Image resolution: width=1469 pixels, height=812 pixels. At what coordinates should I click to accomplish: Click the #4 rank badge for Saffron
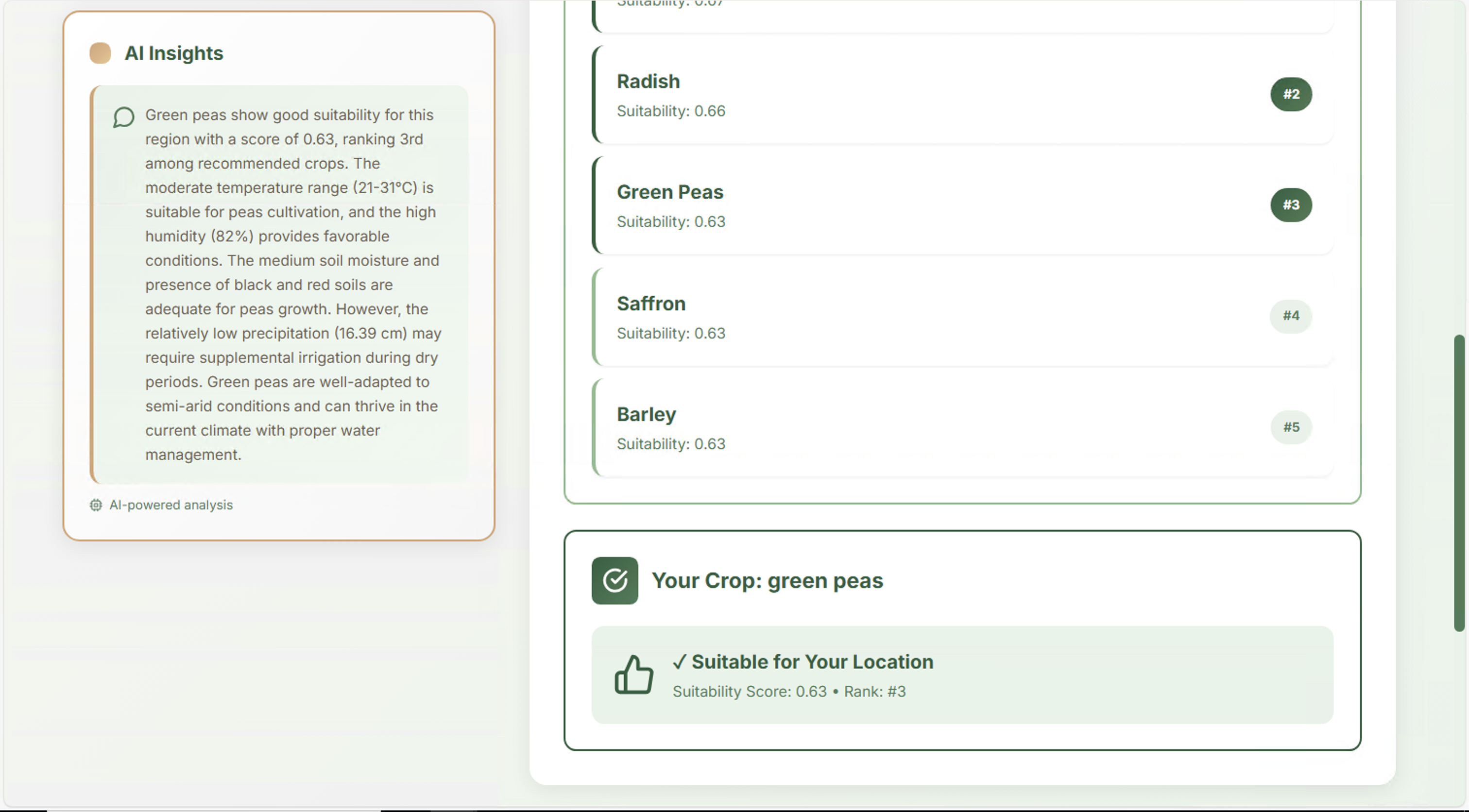pos(1291,316)
